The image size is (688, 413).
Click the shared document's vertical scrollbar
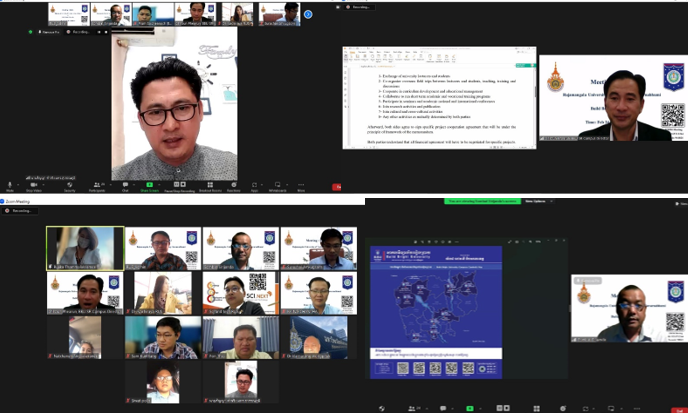(x=534, y=105)
